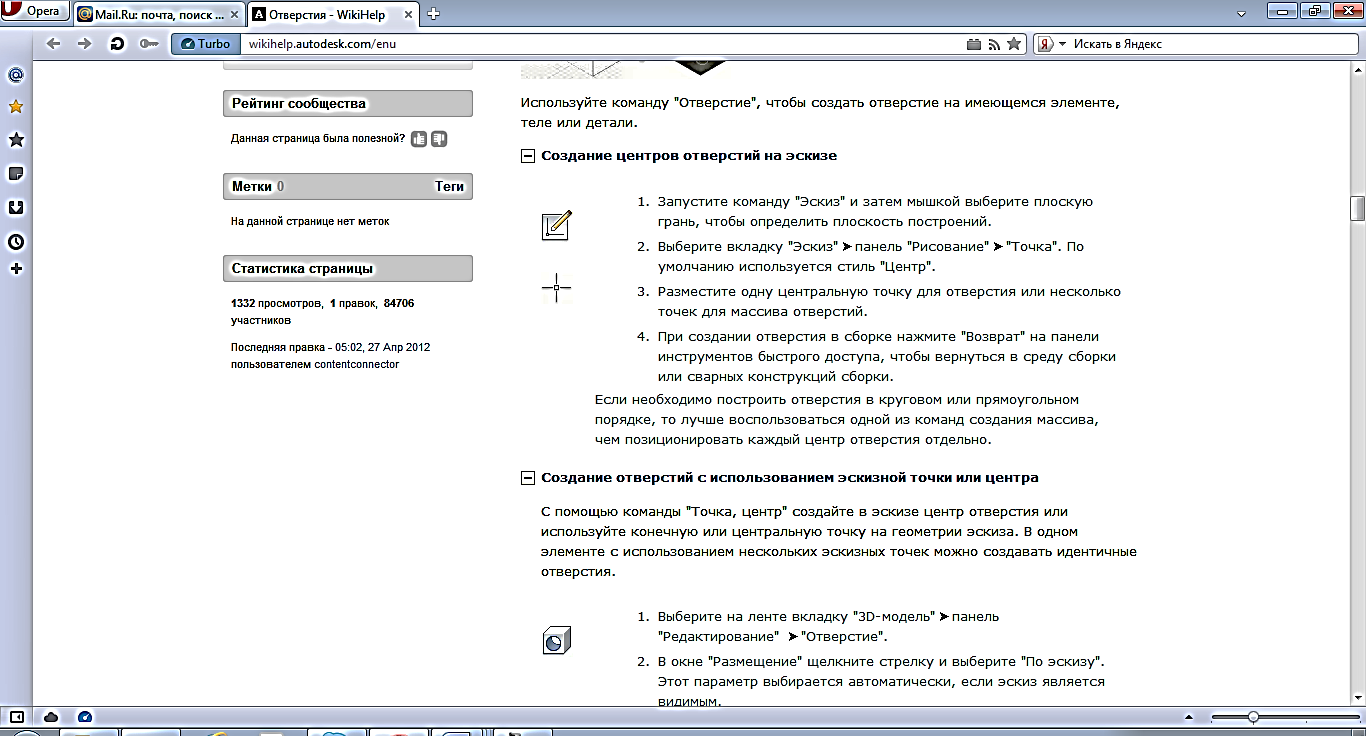The width and height of the screenshot is (1366, 736).
Task: Click the Sketch pencil icon in article
Action: [x=556, y=226]
